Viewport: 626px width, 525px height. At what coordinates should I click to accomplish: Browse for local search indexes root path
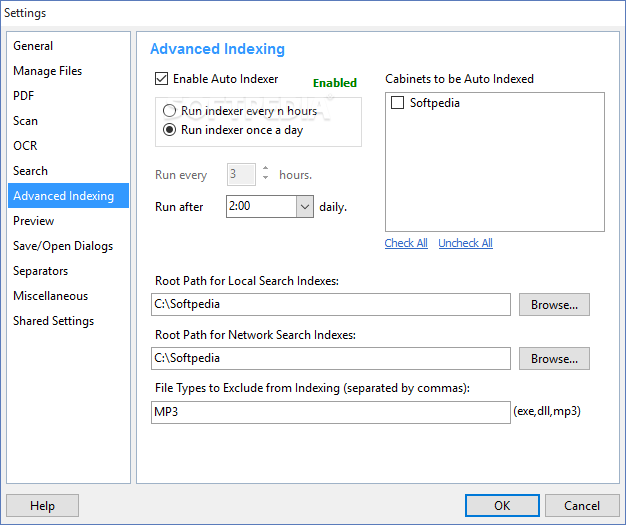pyautogui.click(x=554, y=305)
